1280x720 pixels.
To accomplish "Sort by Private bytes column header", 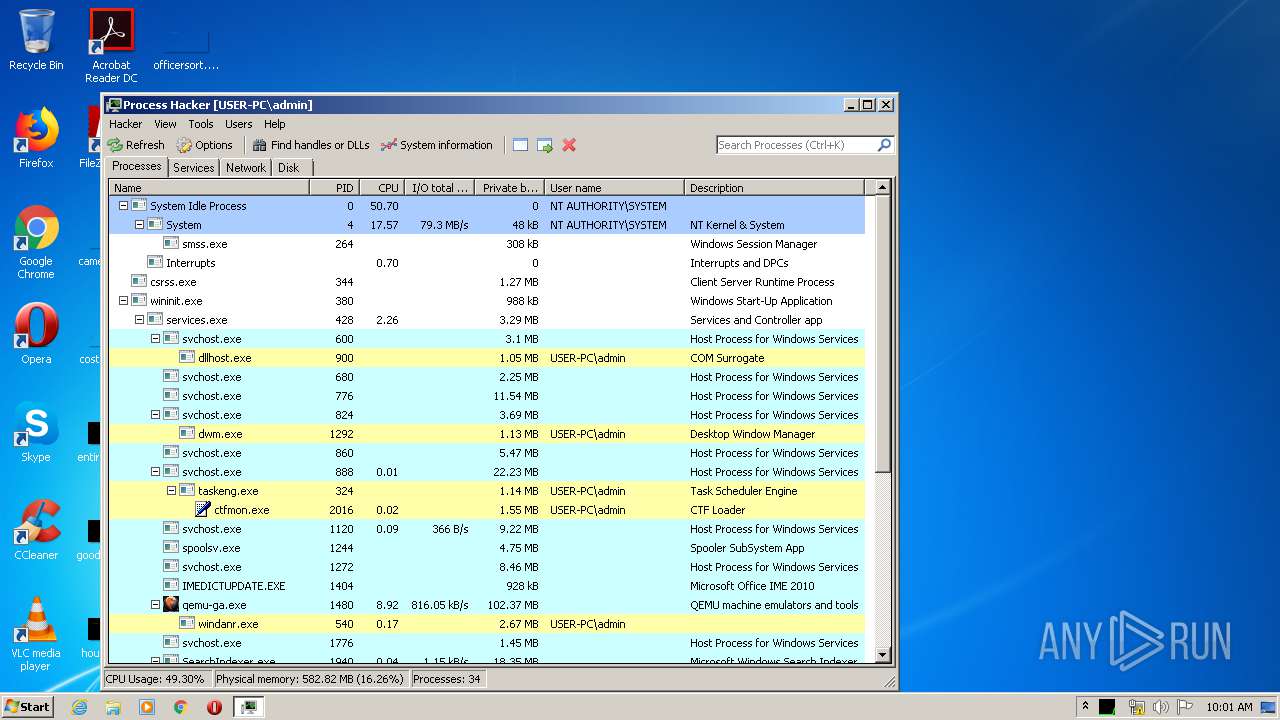I will click(x=510, y=188).
